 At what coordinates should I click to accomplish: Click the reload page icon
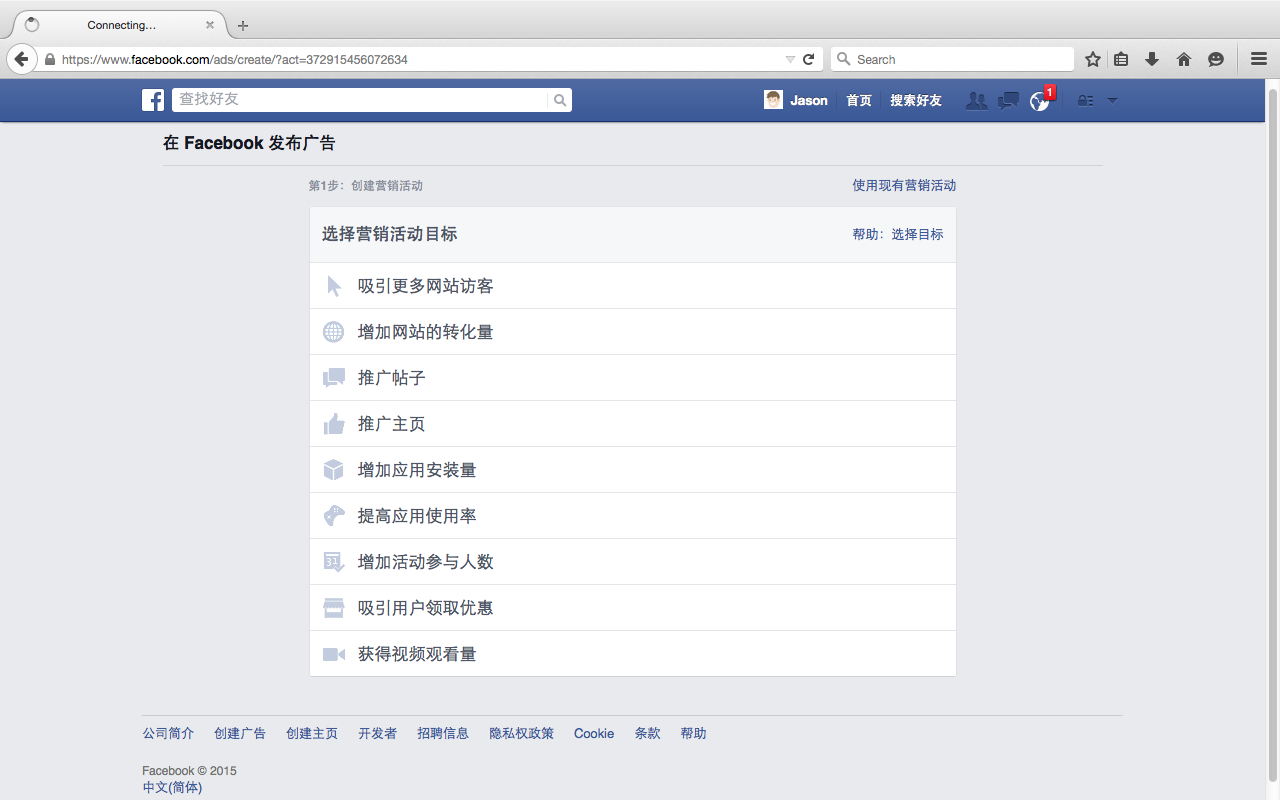point(808,59)
